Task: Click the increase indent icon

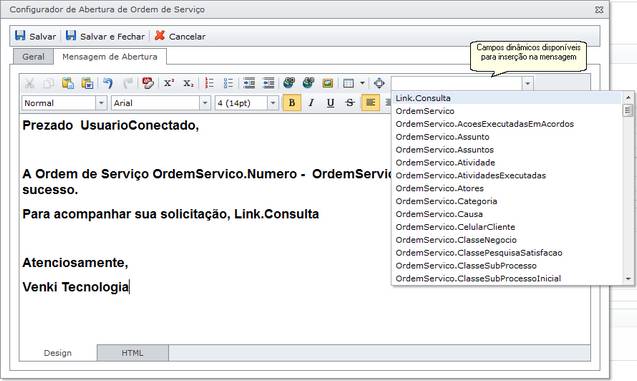Action: click(x=269, y=83)
